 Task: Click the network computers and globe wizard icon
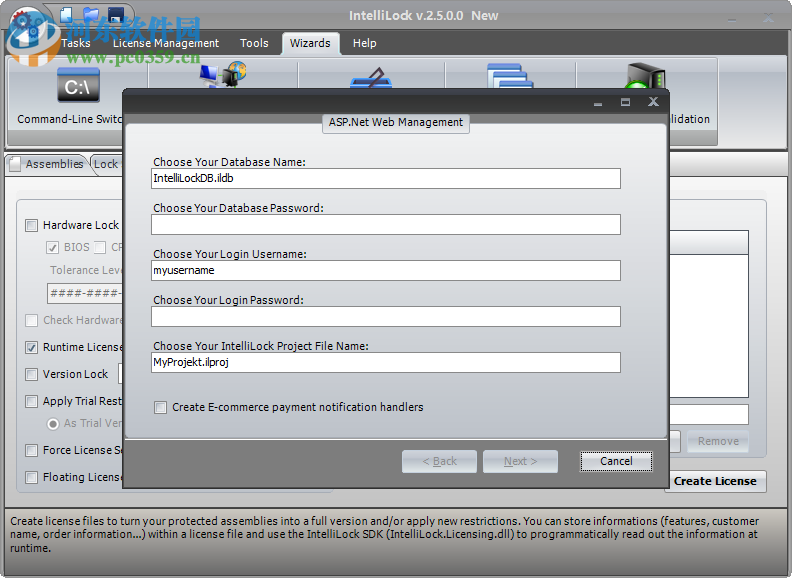[223, 75]
